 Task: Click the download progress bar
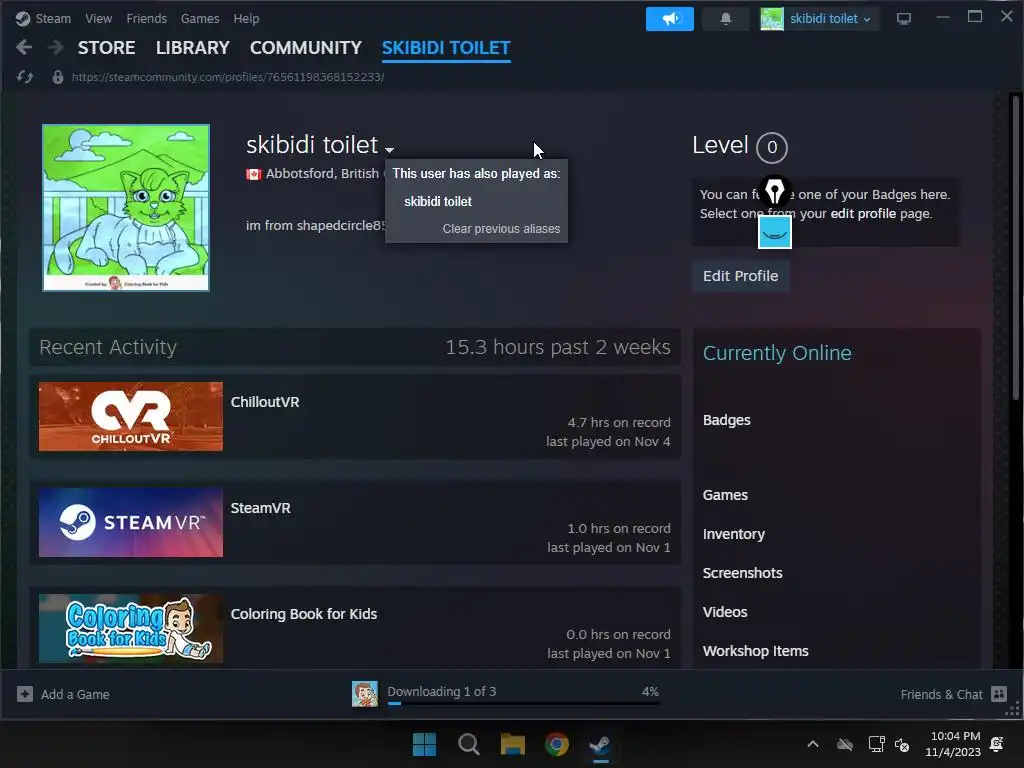point(523,703)
